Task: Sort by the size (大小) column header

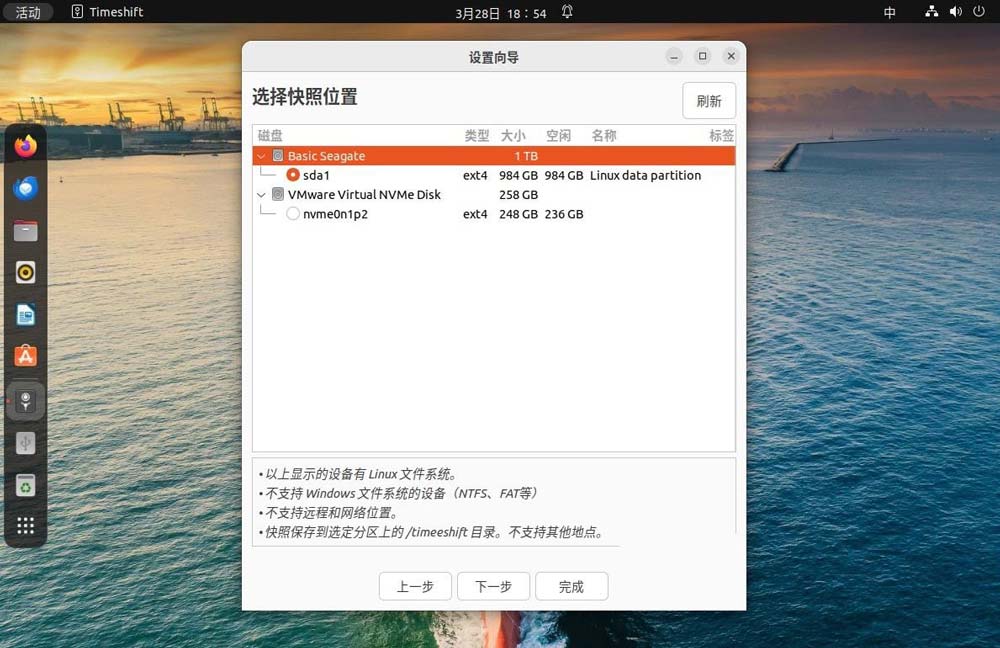Action: coord(513,135)
